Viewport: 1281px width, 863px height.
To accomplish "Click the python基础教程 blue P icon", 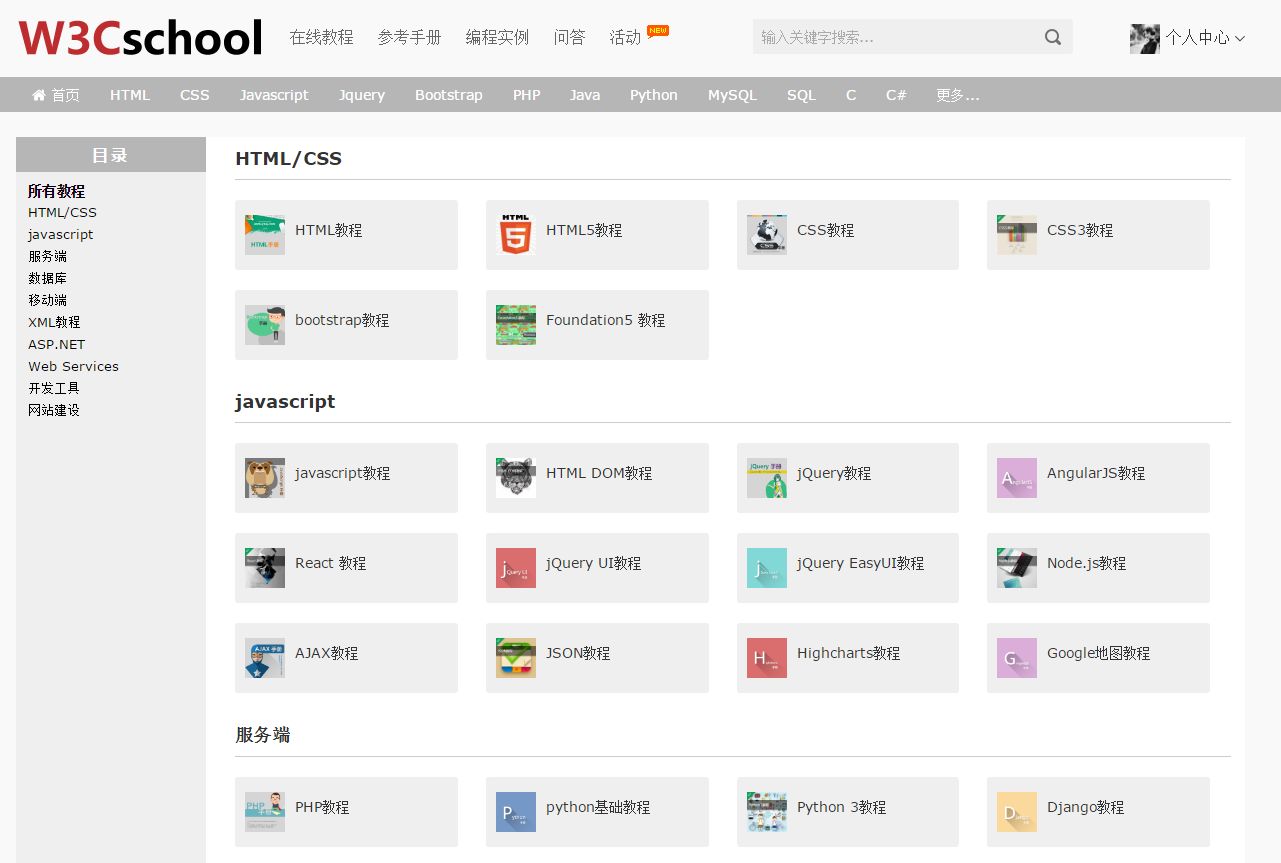I will [x=516, y=812].
